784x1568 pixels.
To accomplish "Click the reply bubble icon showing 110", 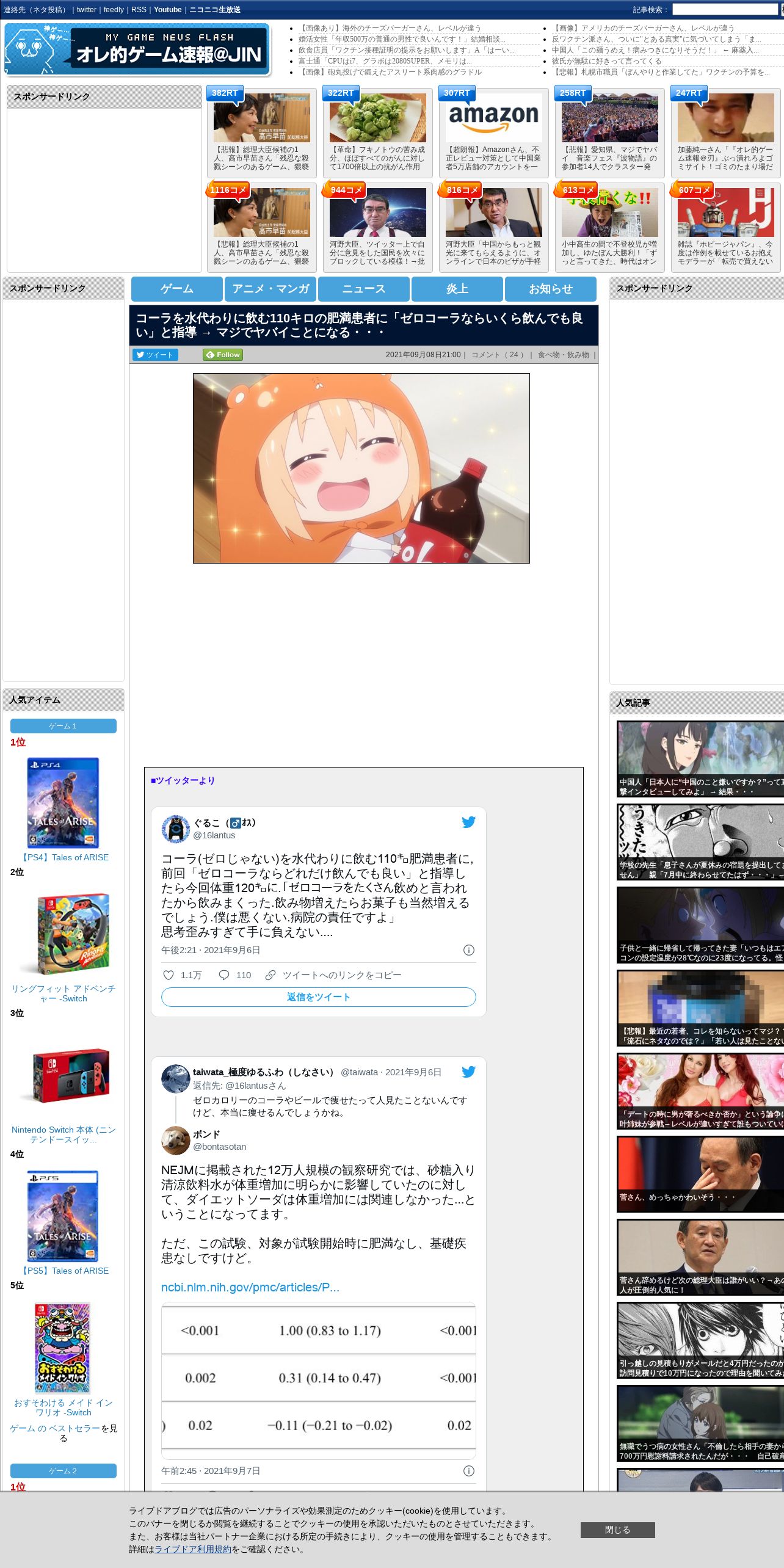I will tap(224, 975).
